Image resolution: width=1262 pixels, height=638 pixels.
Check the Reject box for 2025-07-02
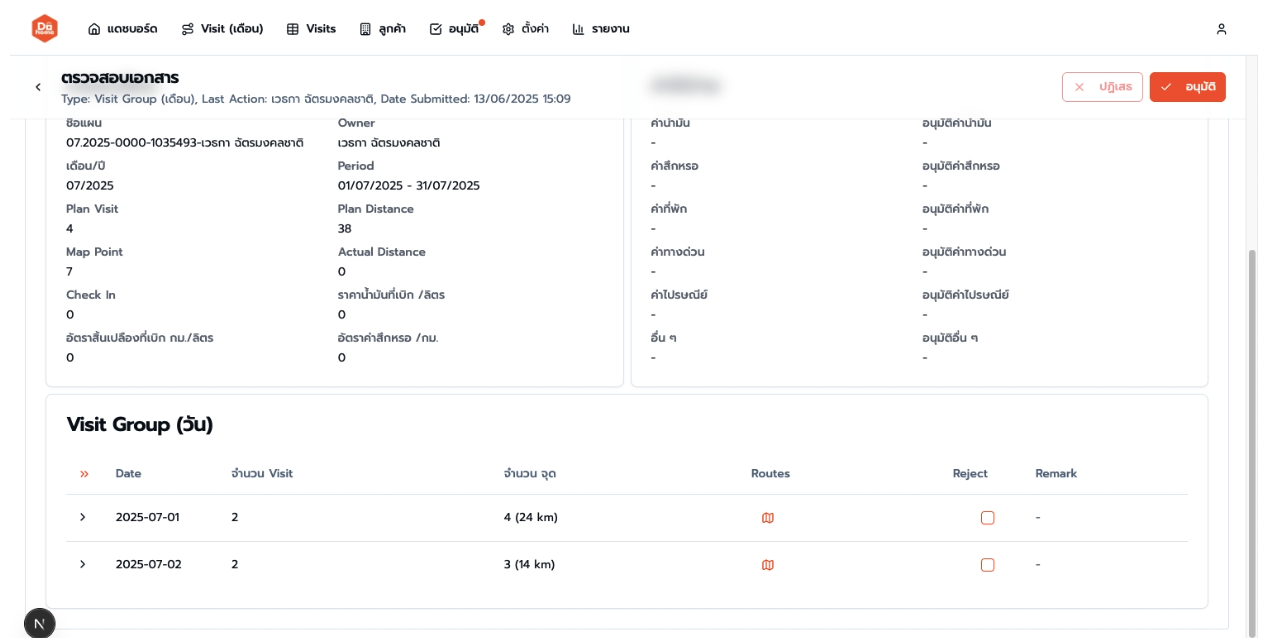click(987, 564)
